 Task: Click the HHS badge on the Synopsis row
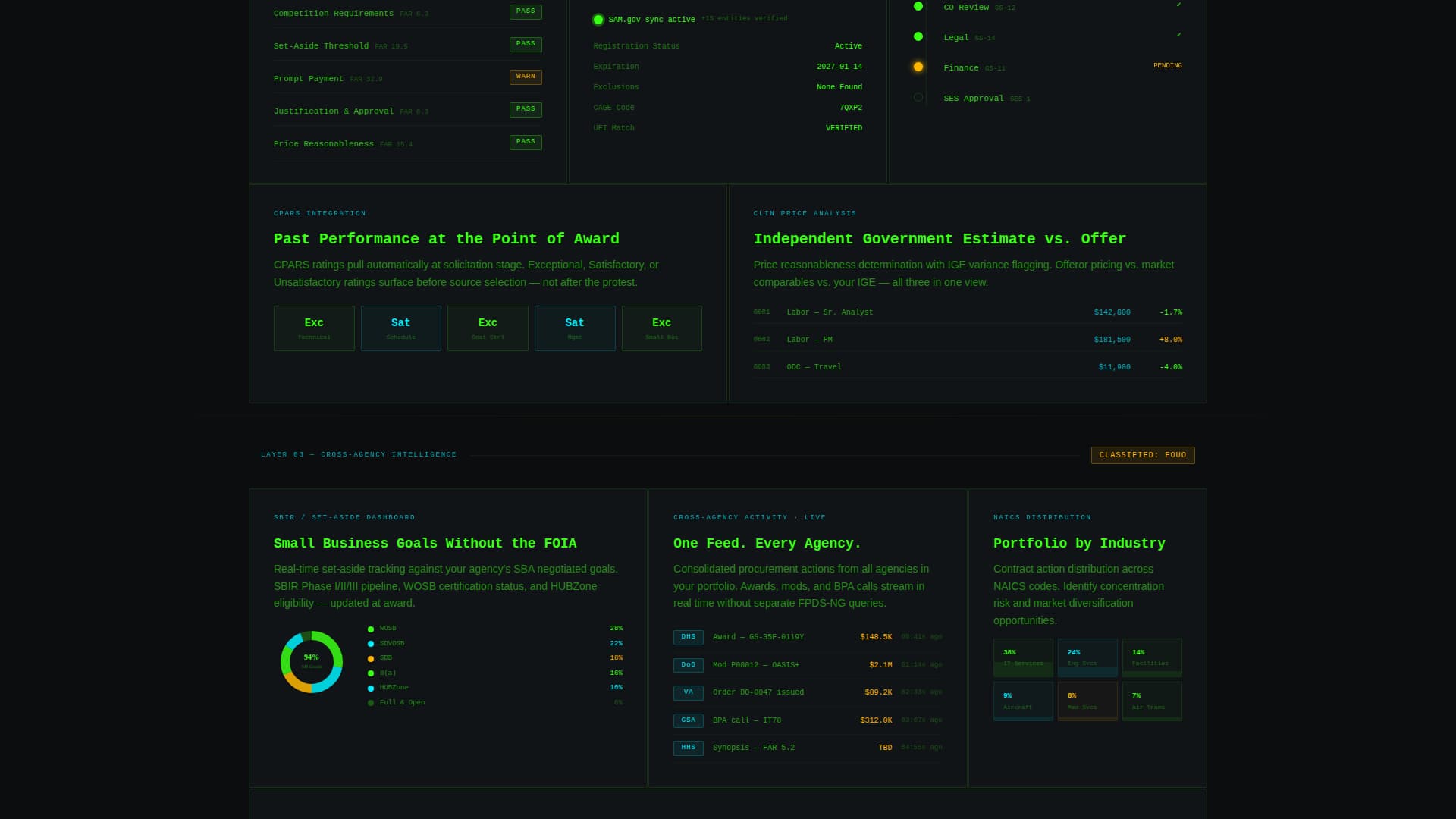click(688, 748)
